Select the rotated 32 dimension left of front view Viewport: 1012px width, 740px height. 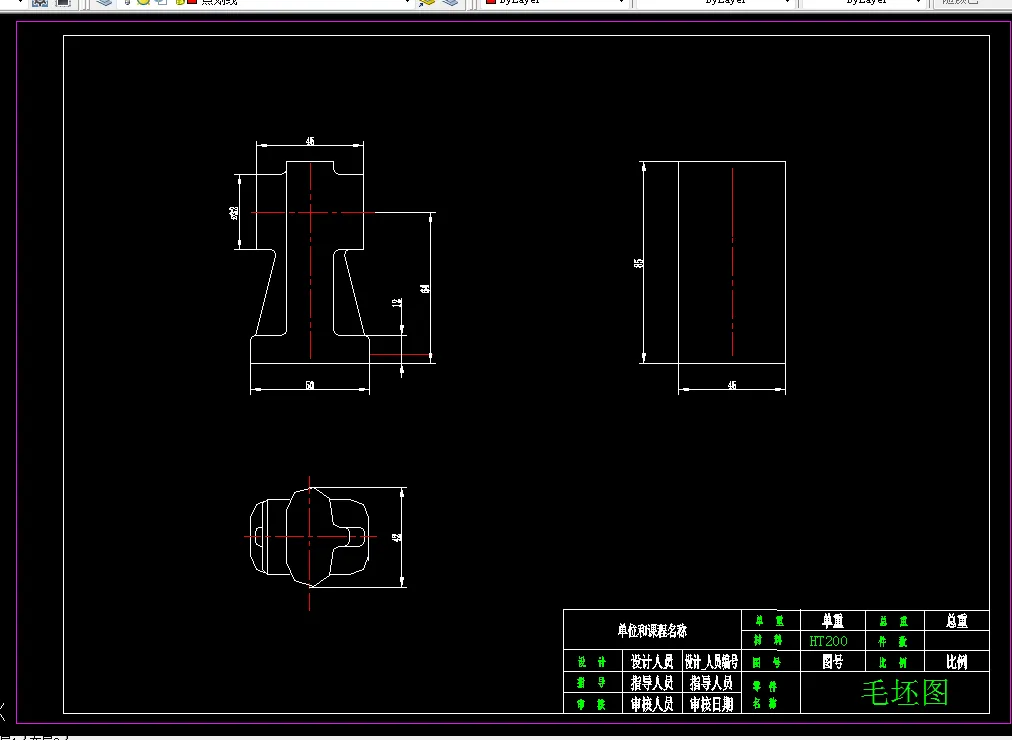point(234,212)
